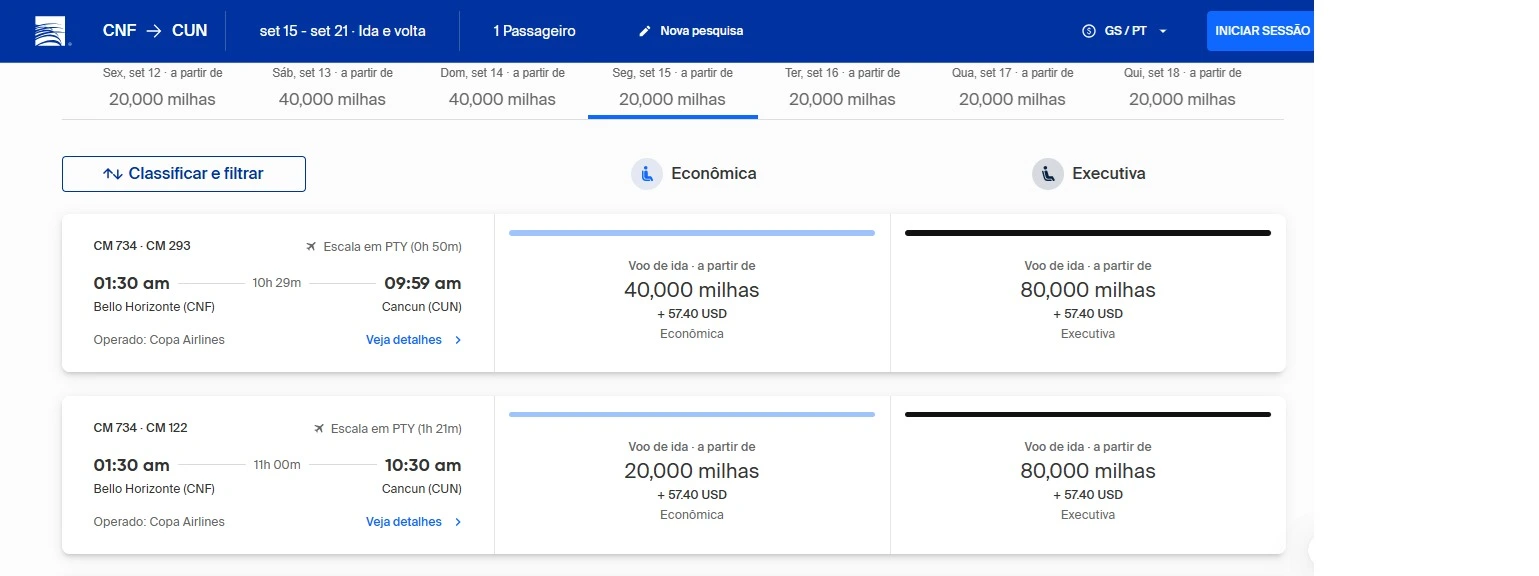Click the currency coin icon beside GS / PT
The image size is (1539, 576).
[x=1089, y=31]
